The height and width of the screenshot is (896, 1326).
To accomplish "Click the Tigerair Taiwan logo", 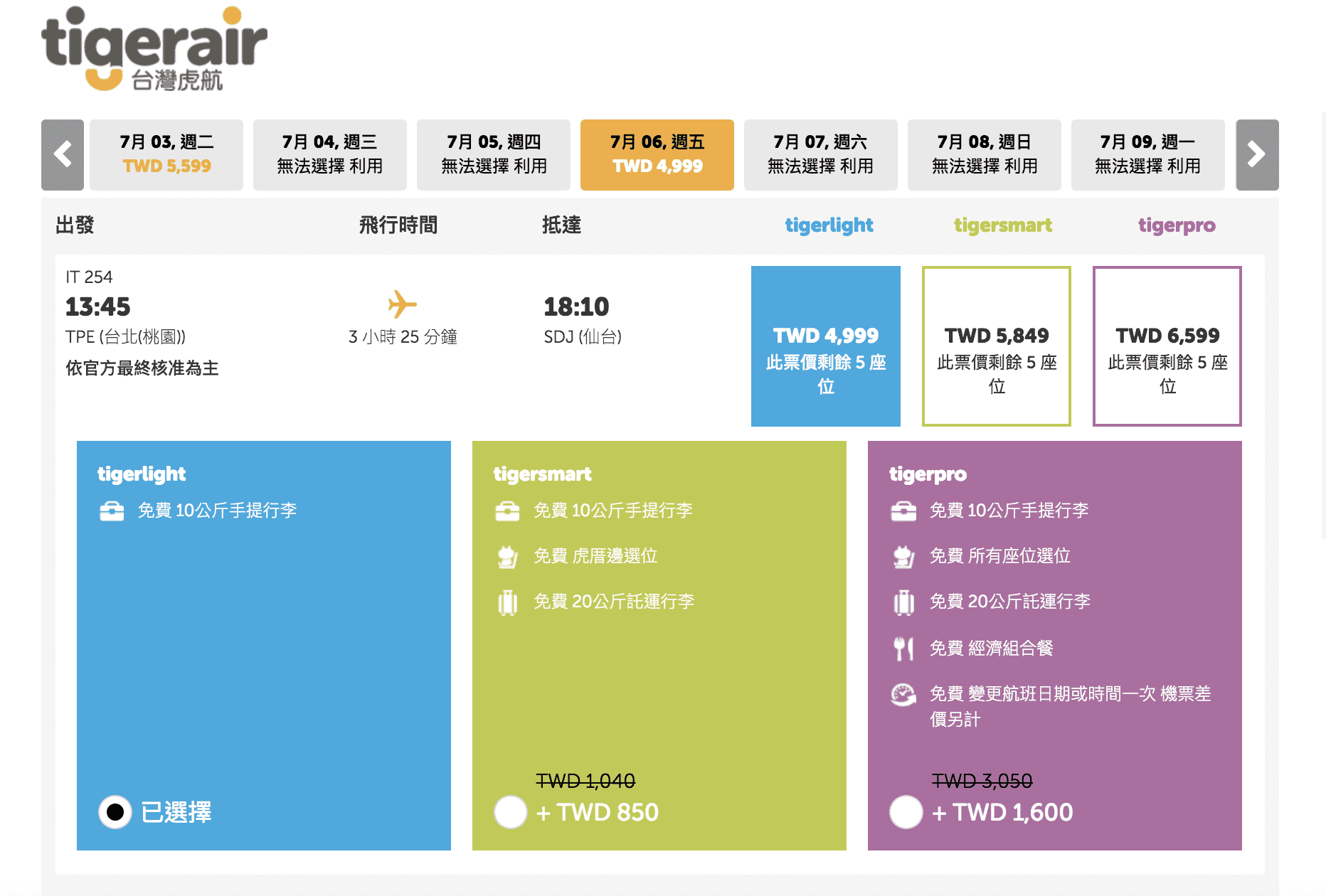I will (154, 48).
